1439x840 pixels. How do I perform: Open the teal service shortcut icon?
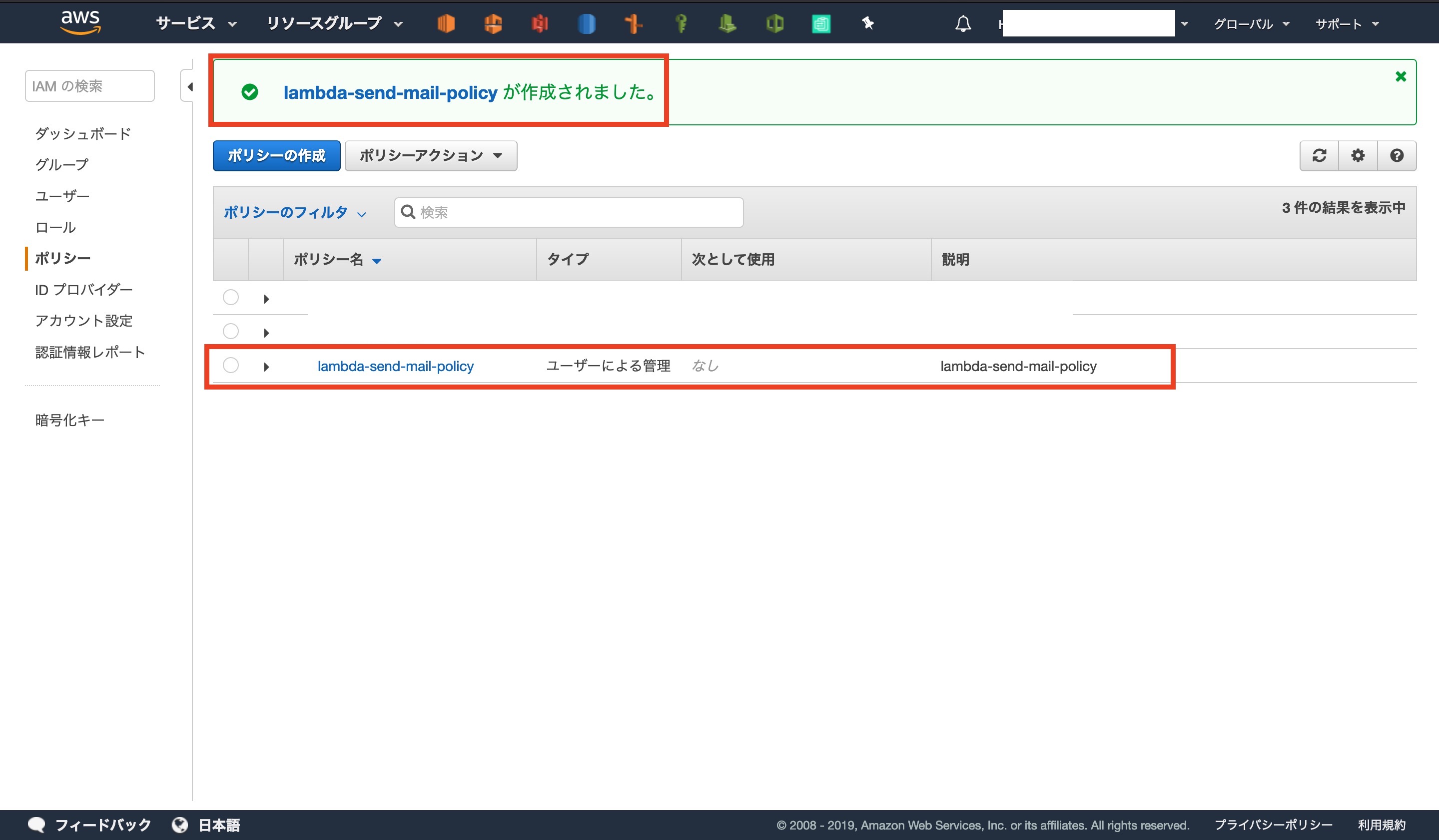pyautogui.click(x=820, y=24)
